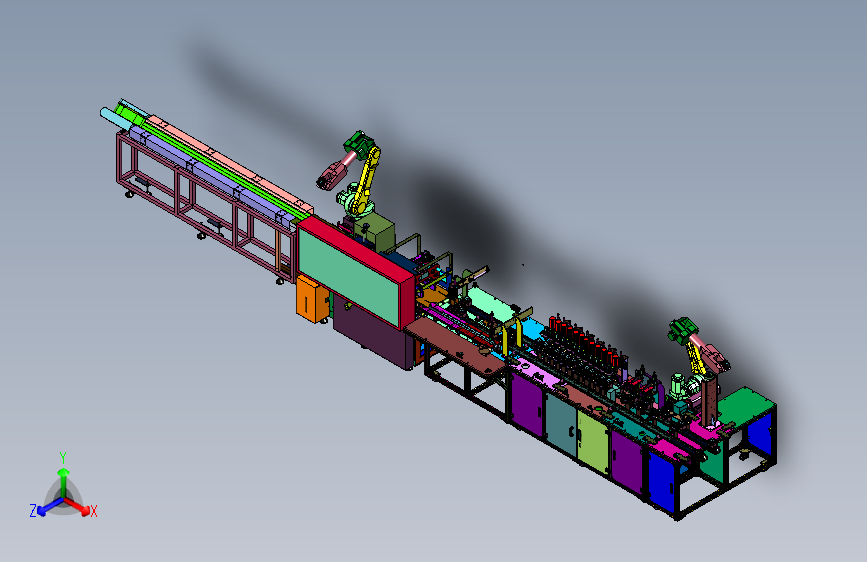Select the yellow robot arm near the feed conveyor
Screen dimensions: 867x562
tap(367, 178)
